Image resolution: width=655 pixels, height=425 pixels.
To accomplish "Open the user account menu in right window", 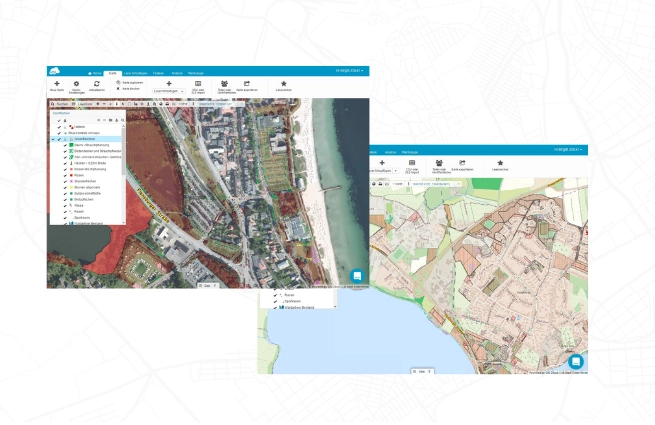I will click(568, 150).
